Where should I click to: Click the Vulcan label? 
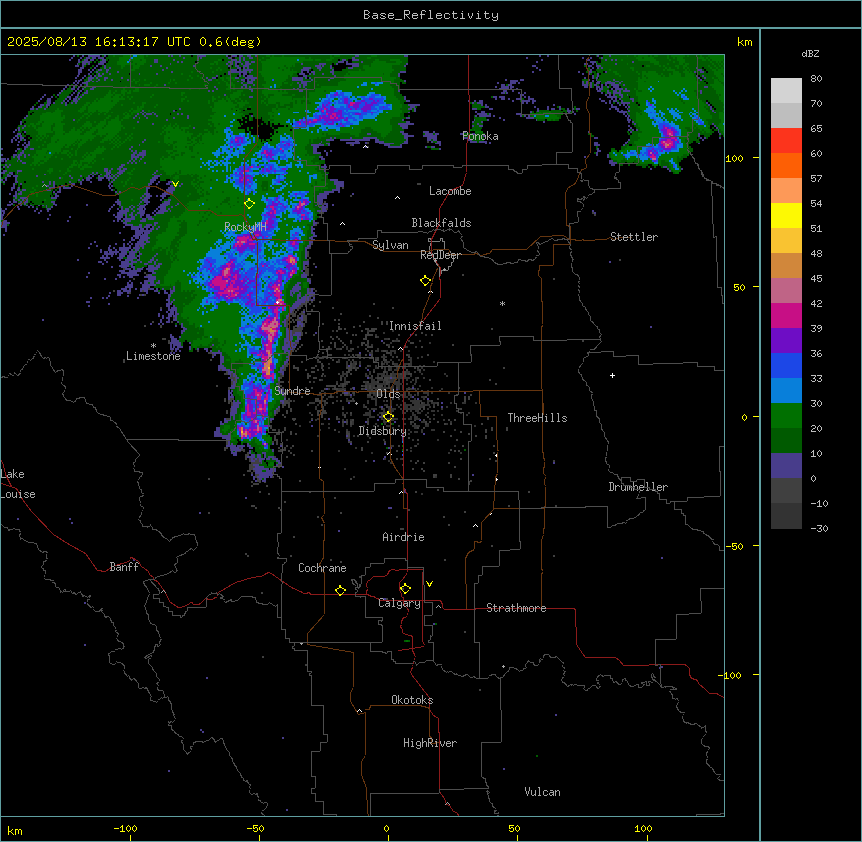tap(543, 792)
